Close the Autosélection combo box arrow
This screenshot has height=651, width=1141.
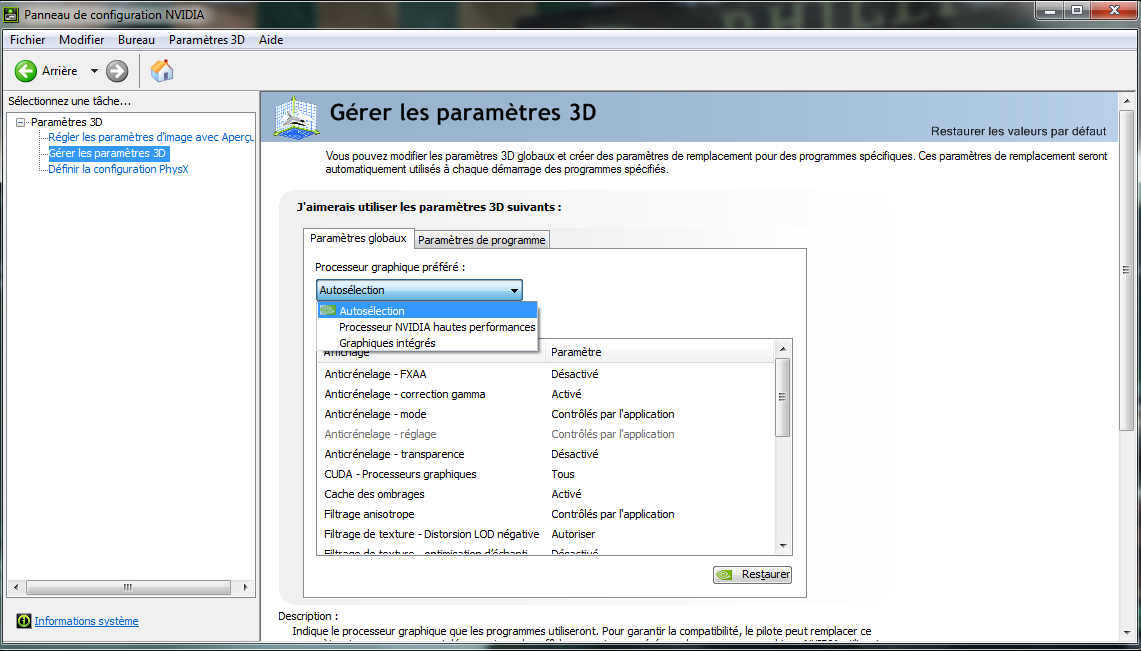(514, 290)
